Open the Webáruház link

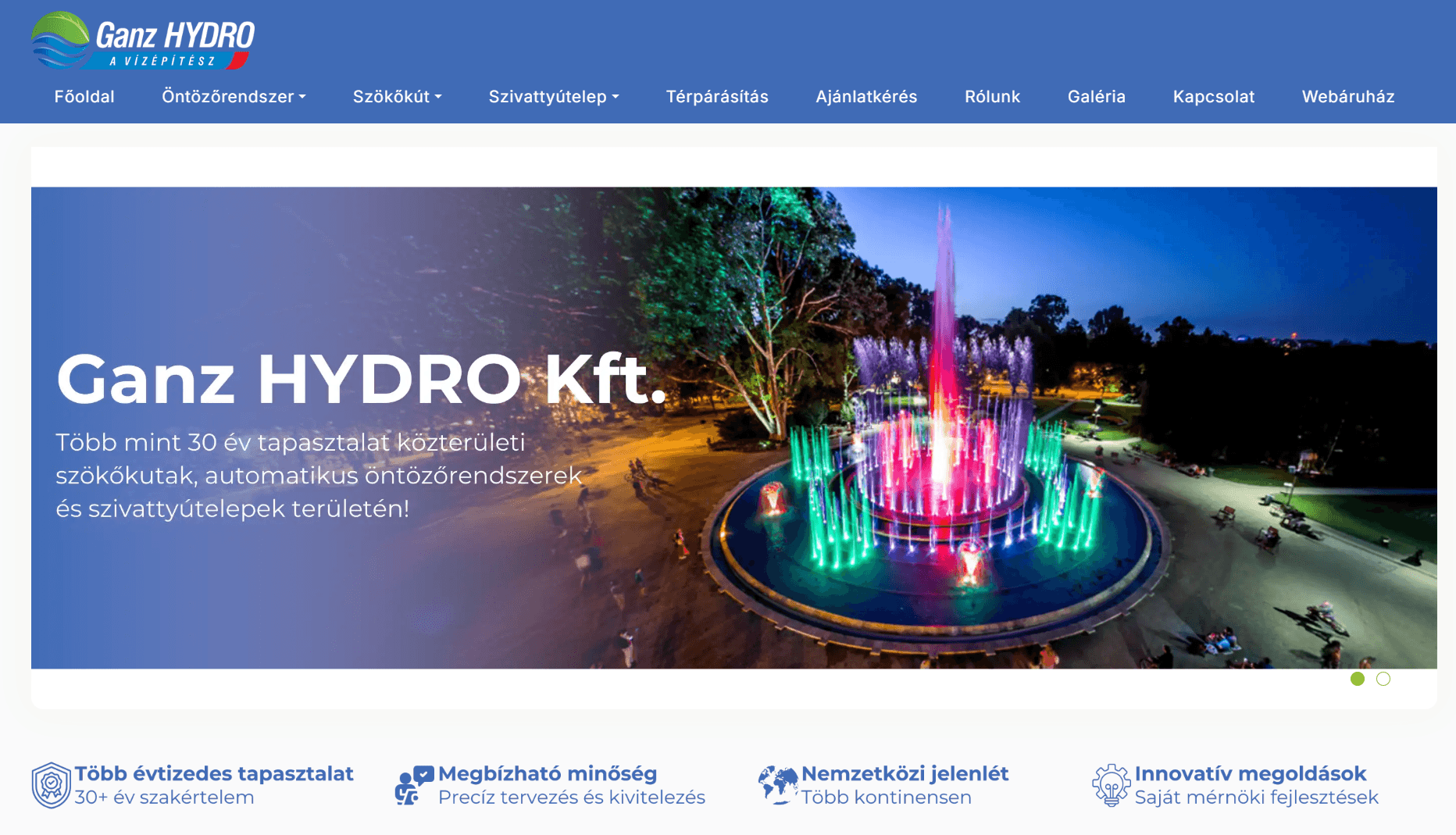[x=1348, y=97]
